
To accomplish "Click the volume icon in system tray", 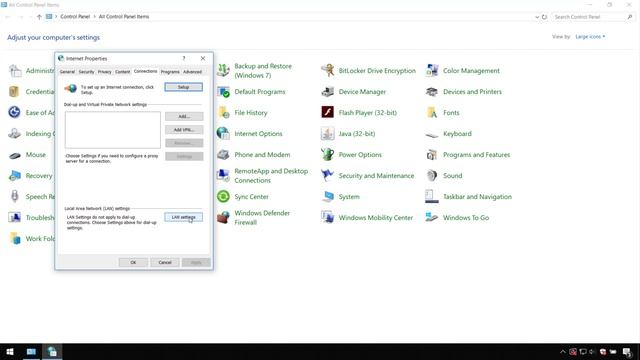I will pos(593,352).
